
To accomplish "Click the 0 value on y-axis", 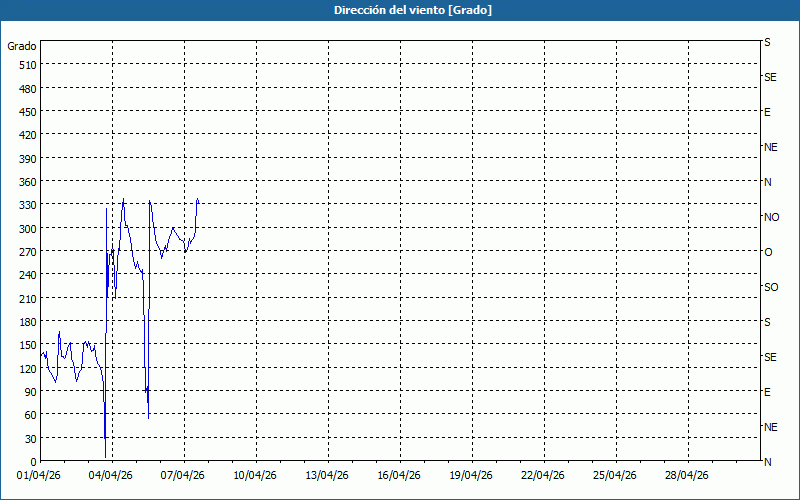I will (x=32, y=462).
